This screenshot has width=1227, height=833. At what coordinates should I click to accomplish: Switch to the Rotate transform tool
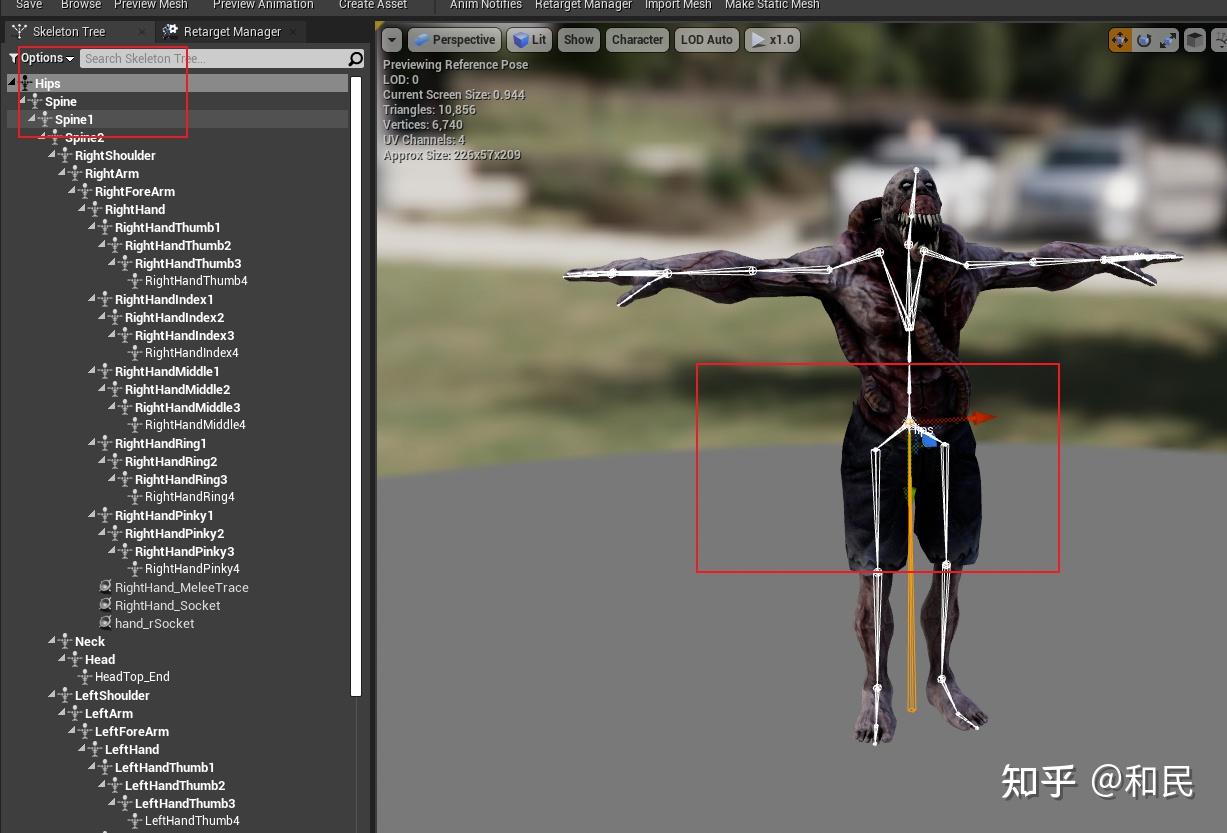[x=1144, y=40]
